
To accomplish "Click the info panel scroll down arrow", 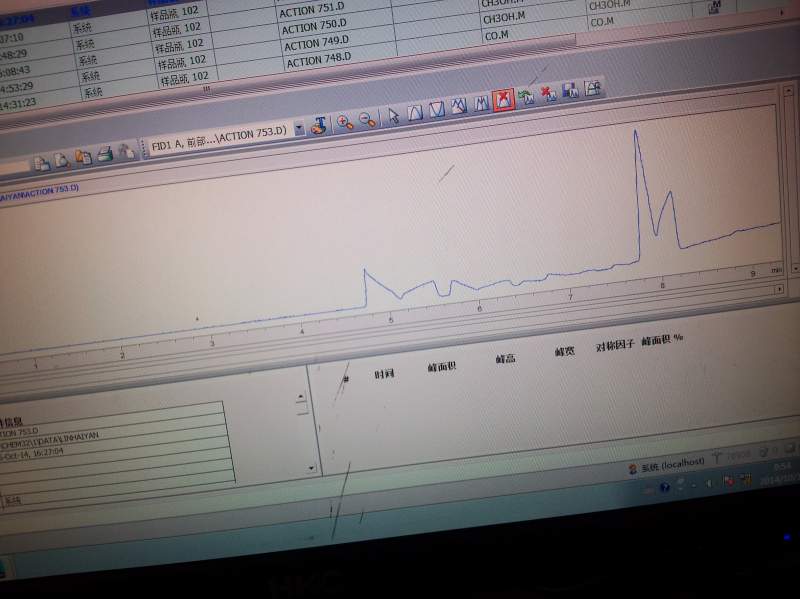I will [311, 468].
